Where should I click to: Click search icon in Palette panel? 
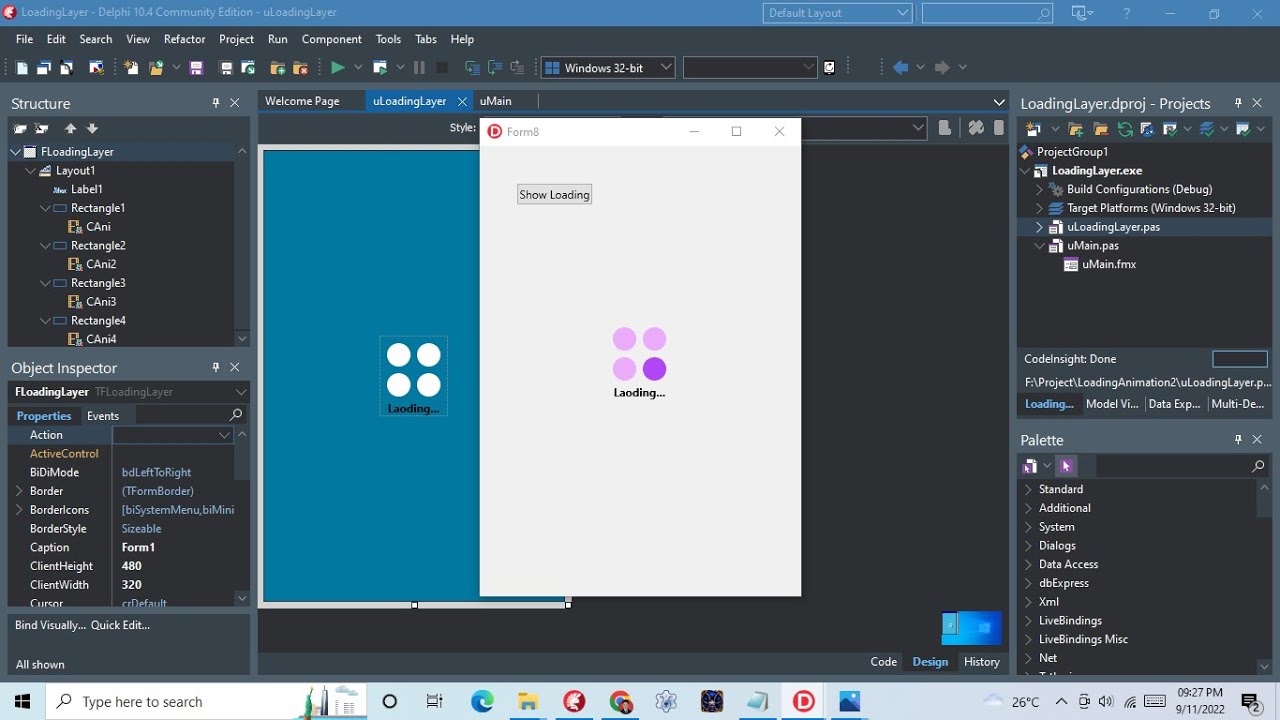coord(1258,466)
